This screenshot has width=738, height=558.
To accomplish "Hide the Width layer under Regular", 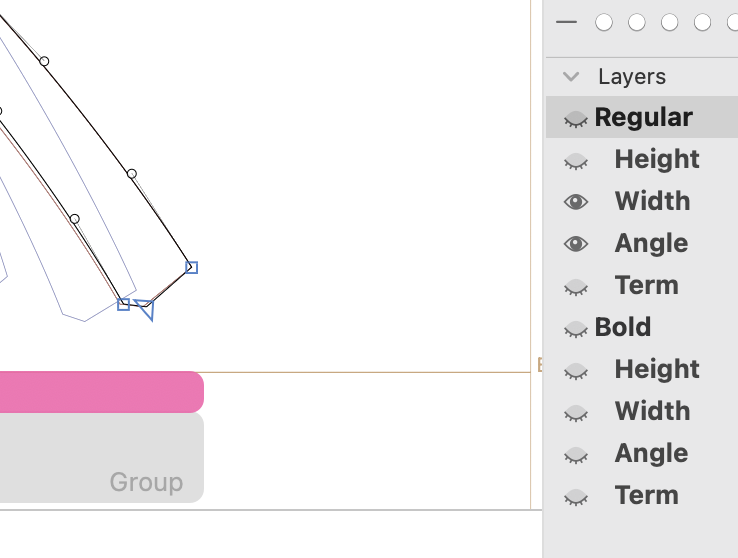I will pos(575,202).
